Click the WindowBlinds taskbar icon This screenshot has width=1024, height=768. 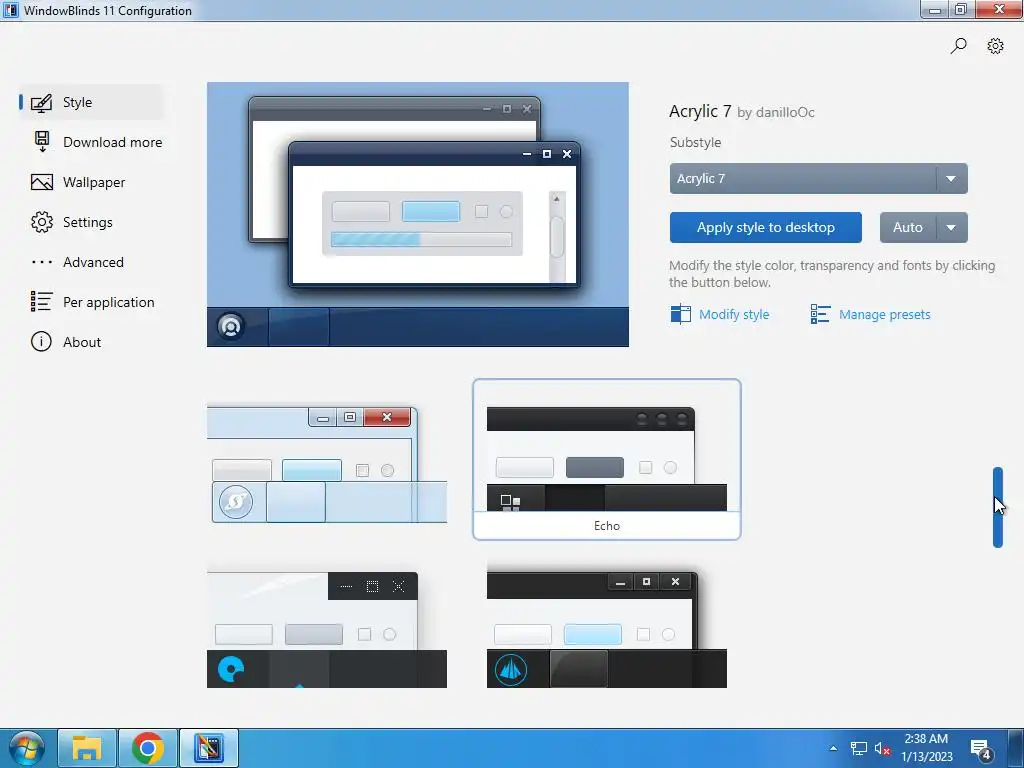[209, 748]
